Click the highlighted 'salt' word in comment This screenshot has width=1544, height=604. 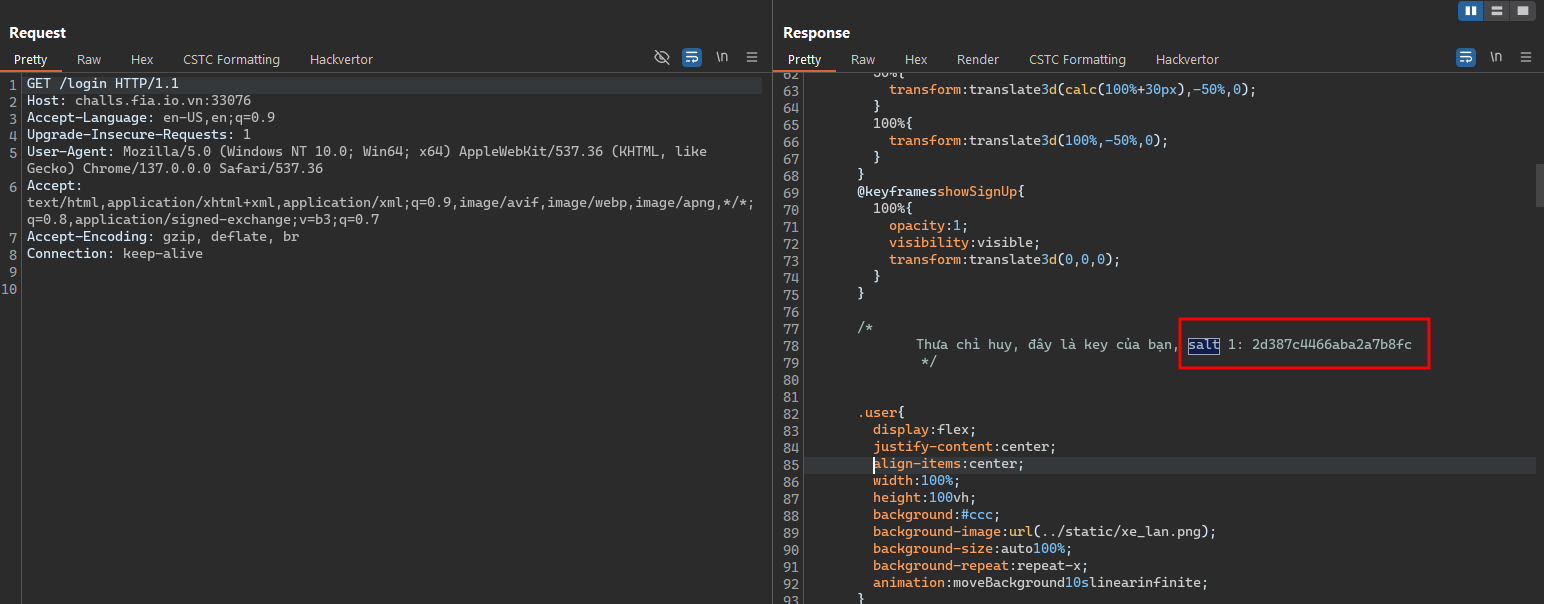coord(1204,345)
